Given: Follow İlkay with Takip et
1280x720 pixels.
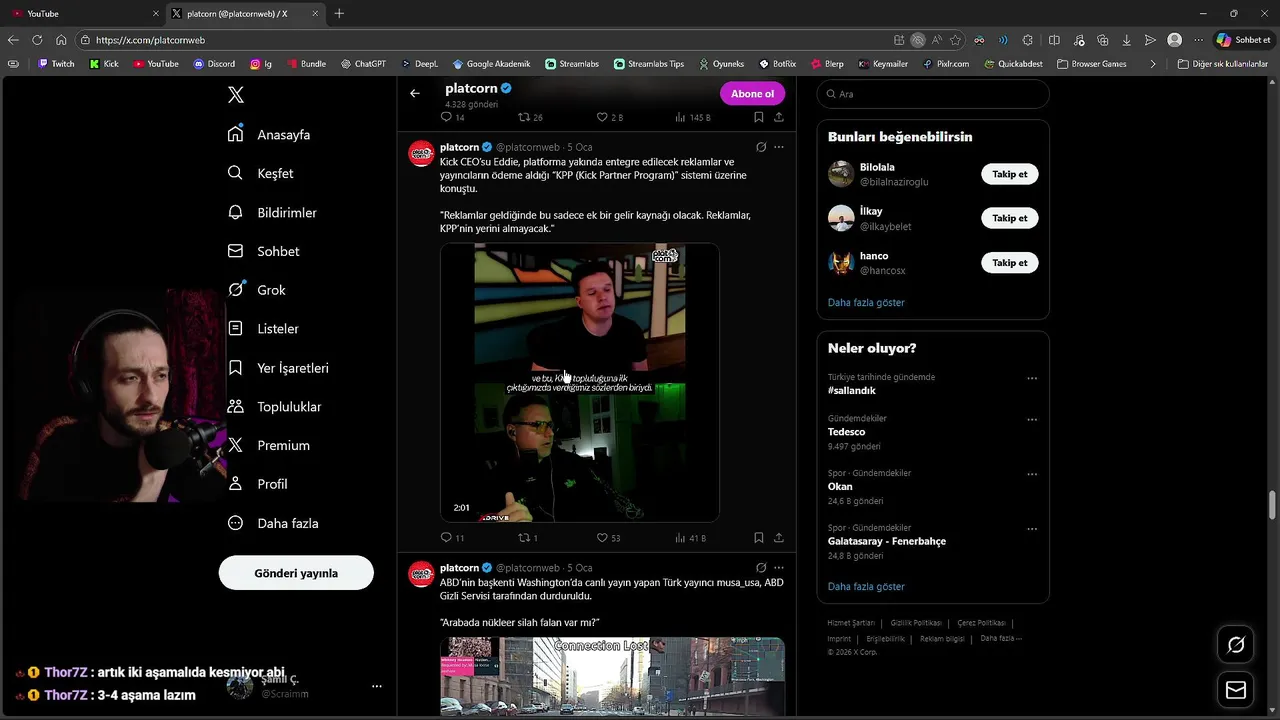Looking at the screenshot, I should pyautogui.click(x=1009, y=218).
